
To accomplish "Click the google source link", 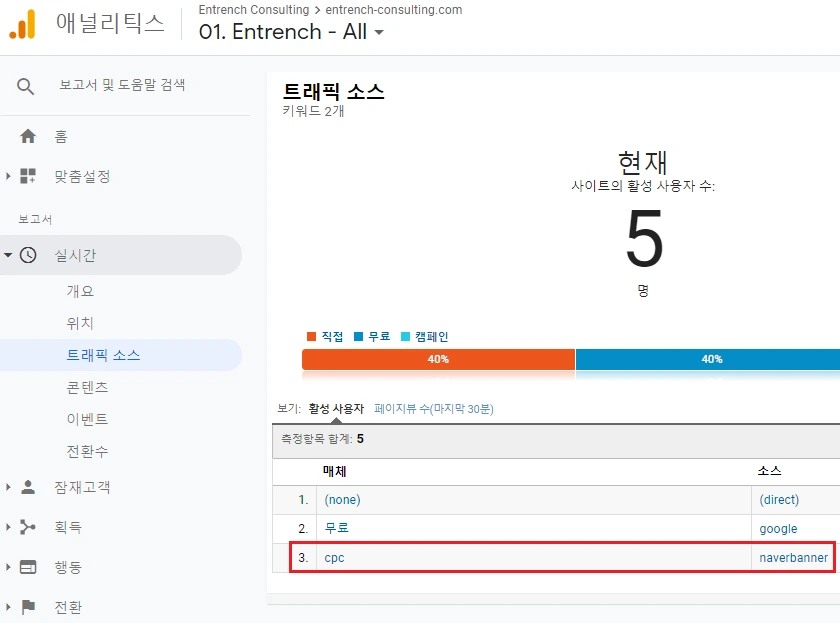I will pyautogui.click(x=778, y=528).
